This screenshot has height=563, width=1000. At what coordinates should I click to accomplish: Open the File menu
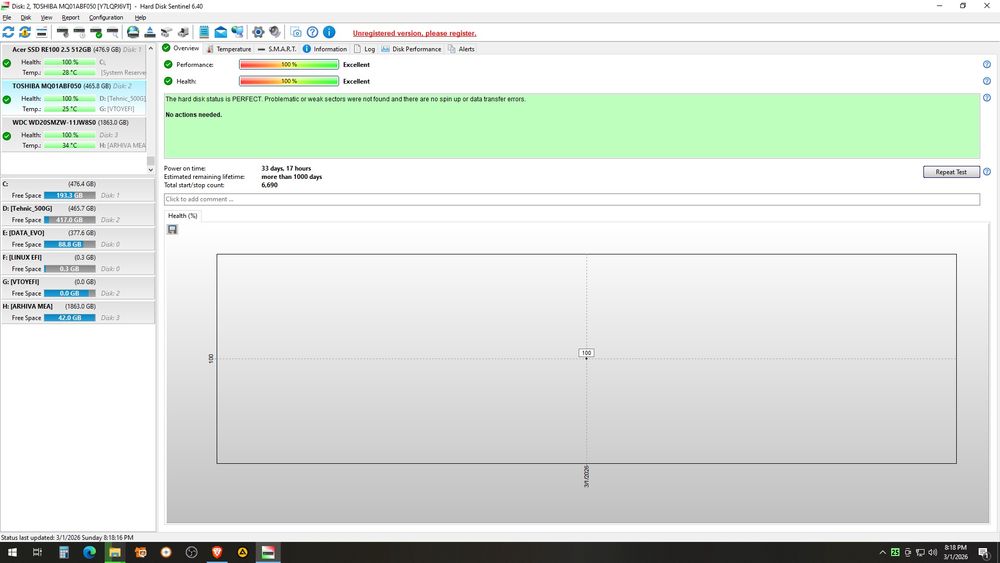7,18
